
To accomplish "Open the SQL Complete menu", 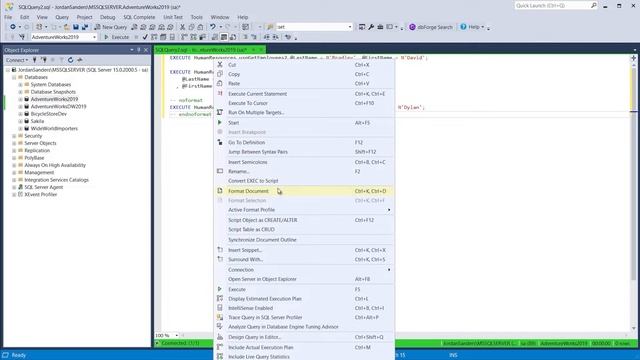I will (139, 17).
